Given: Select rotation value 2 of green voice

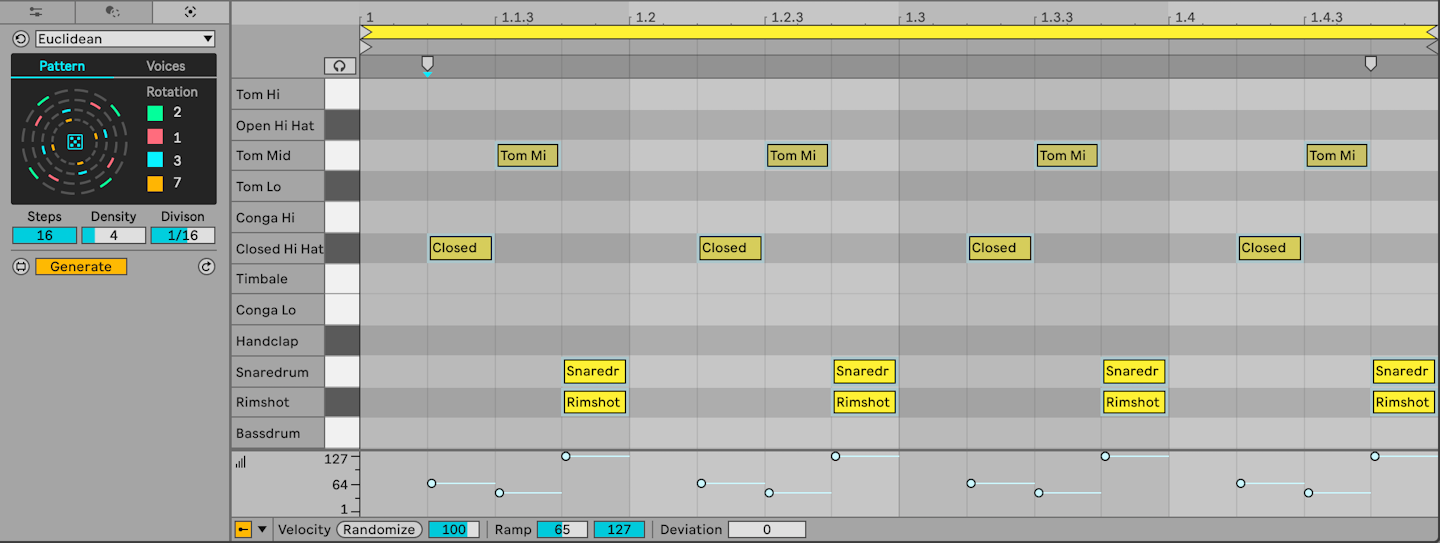Looking at the screenshot, I should click(178, 113).
